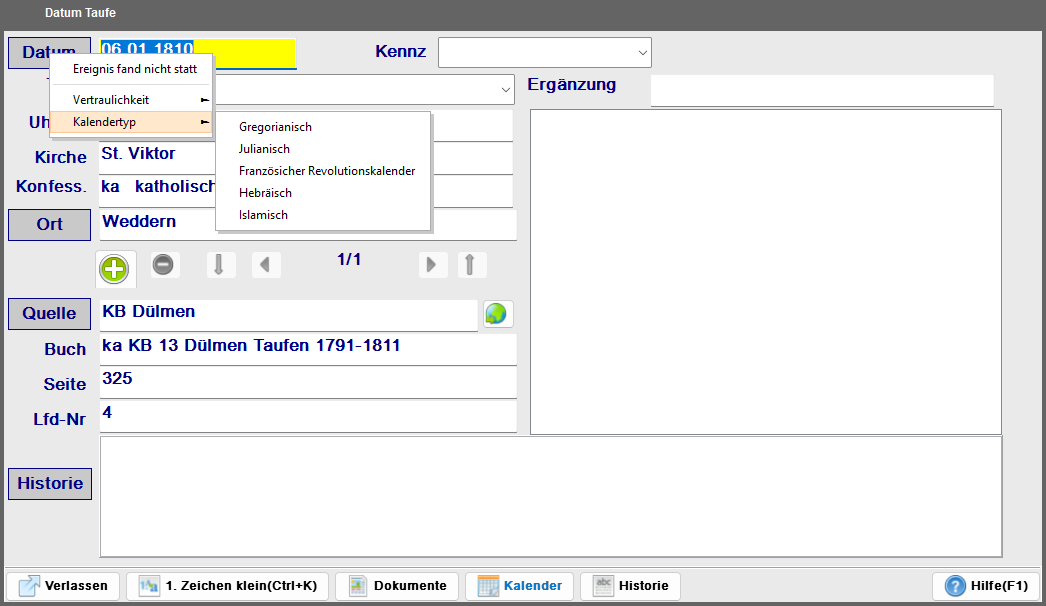This screenshot has height=606, width=1046.
Task: Open dropdown arrow left of Ergänzung
Action: [x=505, y=90]
